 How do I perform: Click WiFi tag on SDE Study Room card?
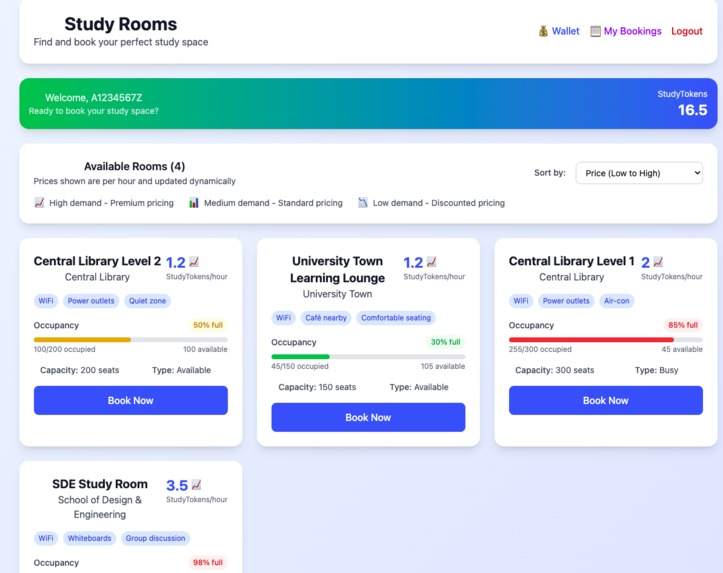[46, 538]
